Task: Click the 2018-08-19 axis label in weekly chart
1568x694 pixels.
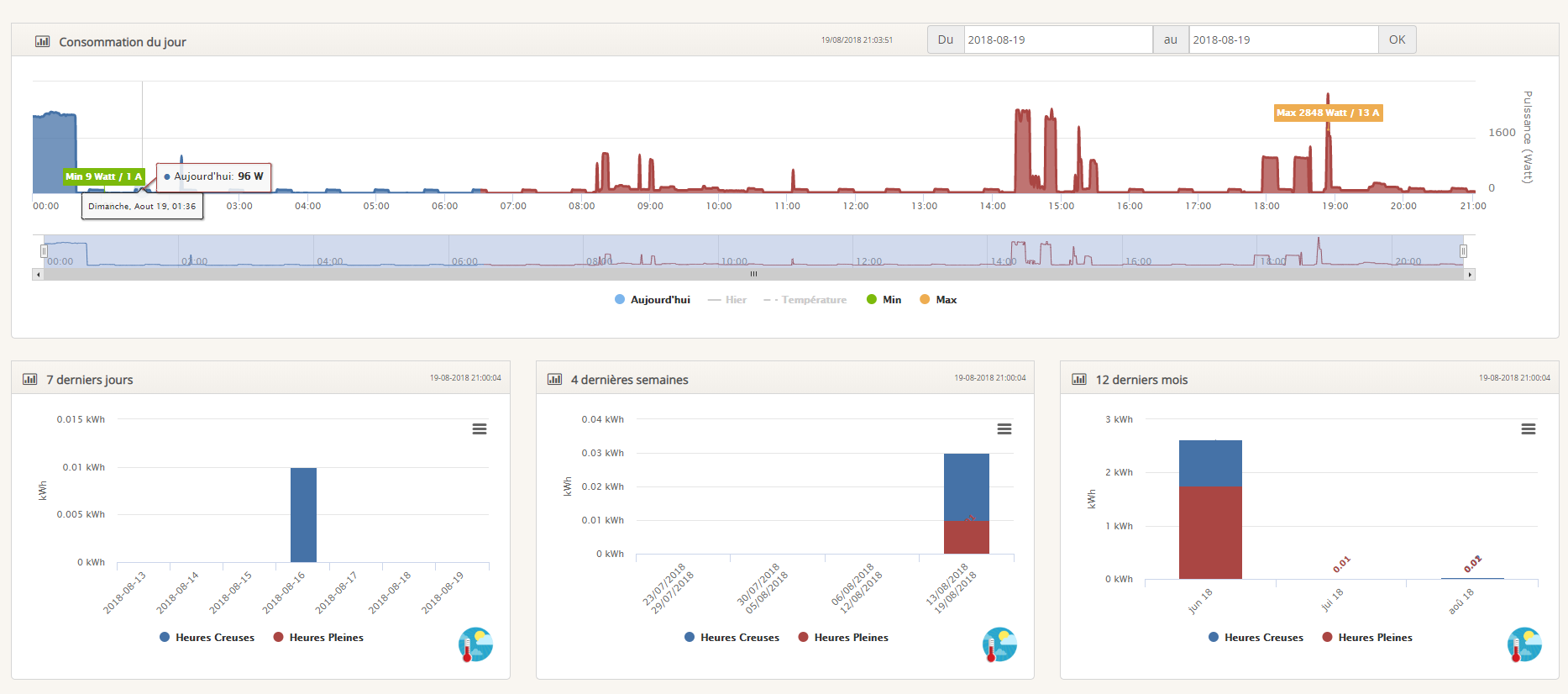Action: [x=443, y=592]
